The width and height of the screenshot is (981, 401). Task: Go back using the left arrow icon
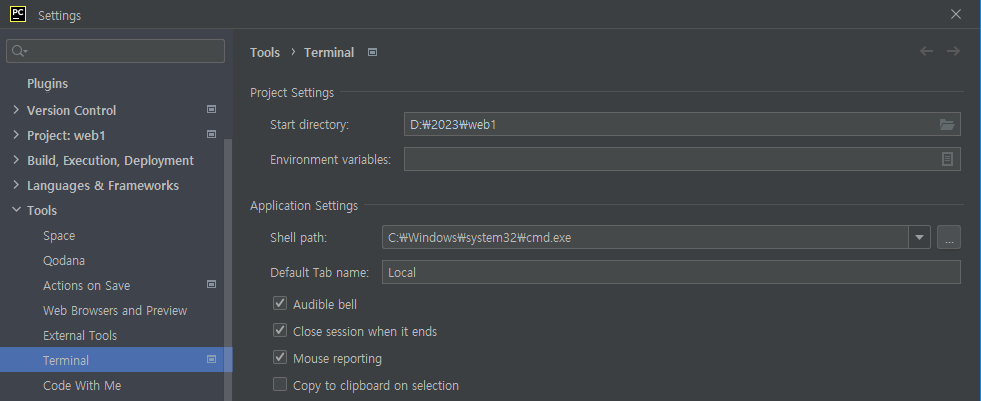coord(927,51)
